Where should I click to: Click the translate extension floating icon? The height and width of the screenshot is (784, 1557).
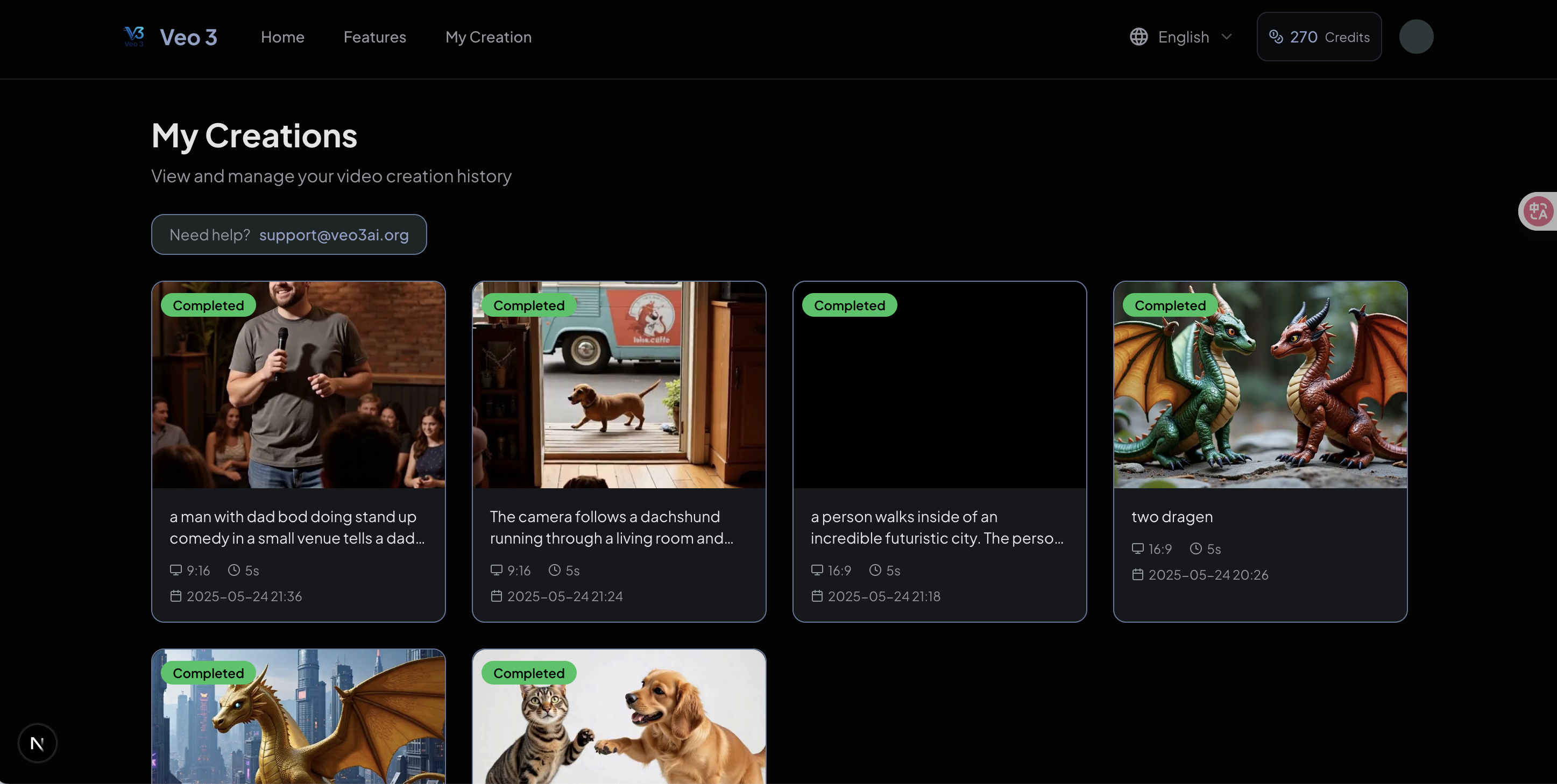(1538, 211)
